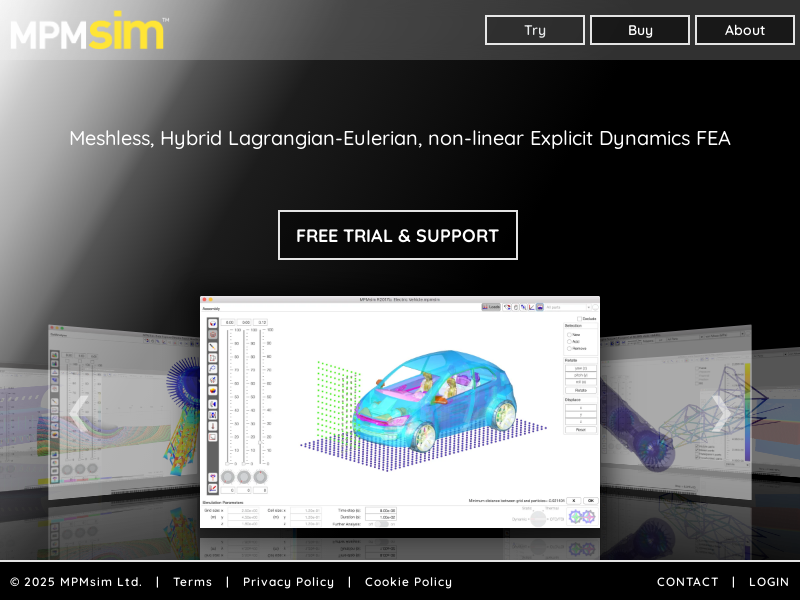Go to the CONTACT page
The width and height of the screenshot is (800, 600).
click(687, 582)
